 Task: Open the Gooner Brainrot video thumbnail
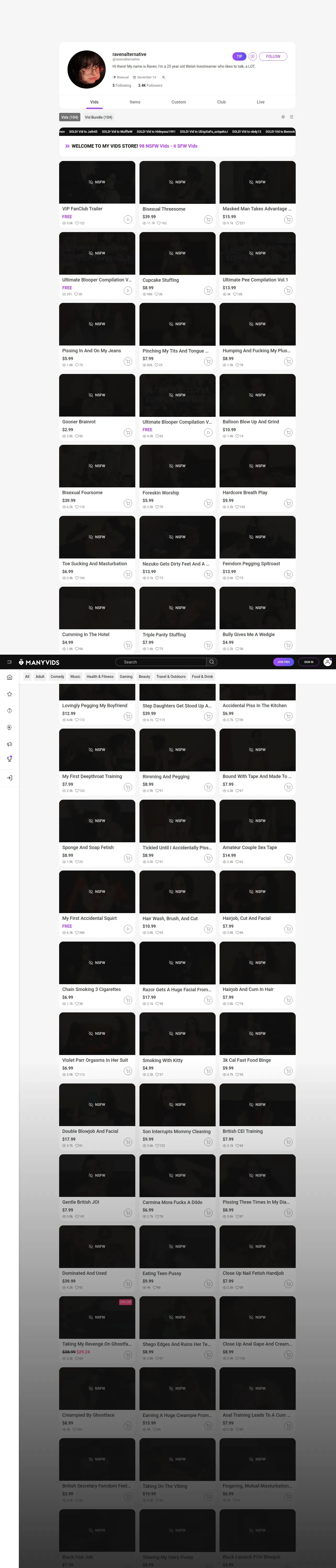coord(97,395)
